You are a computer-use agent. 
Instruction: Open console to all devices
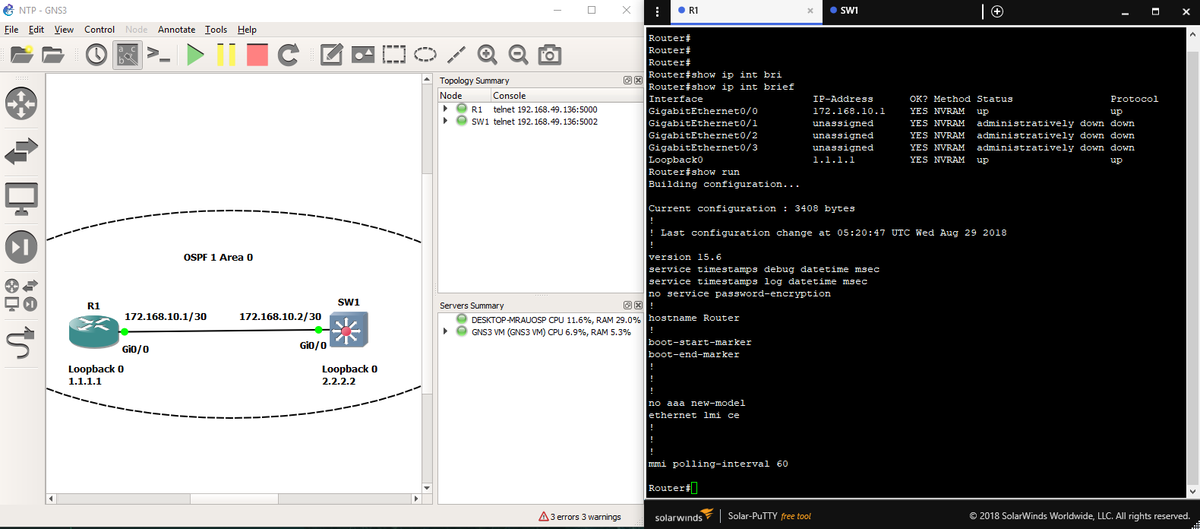point(158,54)
